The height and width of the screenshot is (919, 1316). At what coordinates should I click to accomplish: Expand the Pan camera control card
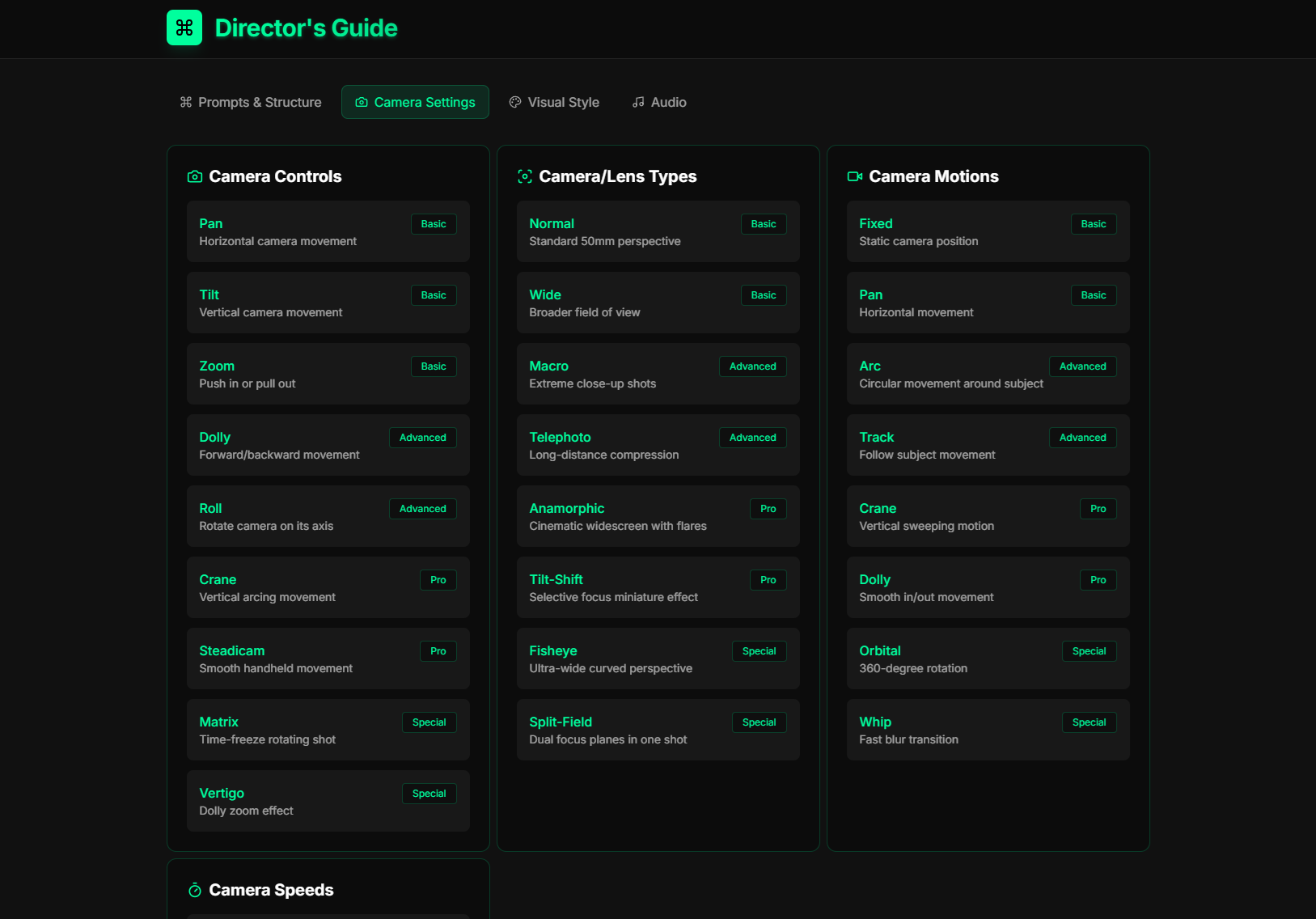tap(328, 231)
